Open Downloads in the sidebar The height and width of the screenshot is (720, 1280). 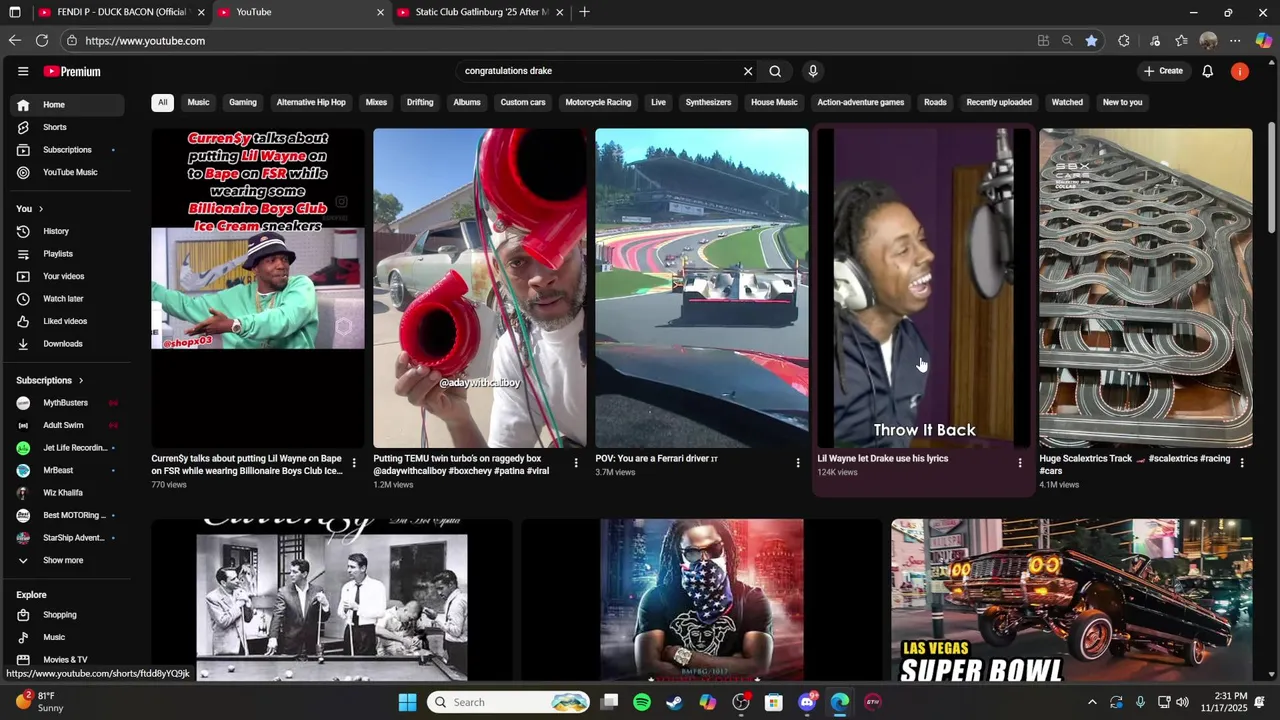tap(65, 344)
